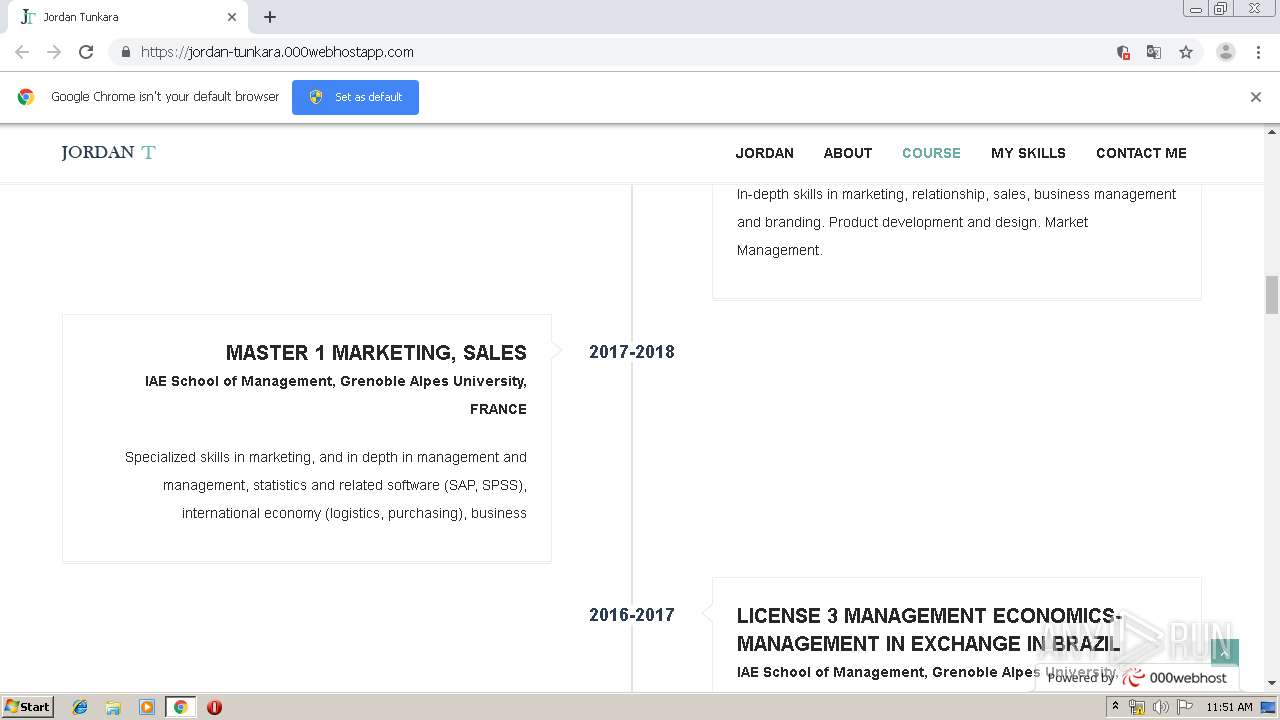The height and width of the screenshot is (720, 1280).
Task: Click the In-depth skills in marketing paragraph
Action: point(956,222)
